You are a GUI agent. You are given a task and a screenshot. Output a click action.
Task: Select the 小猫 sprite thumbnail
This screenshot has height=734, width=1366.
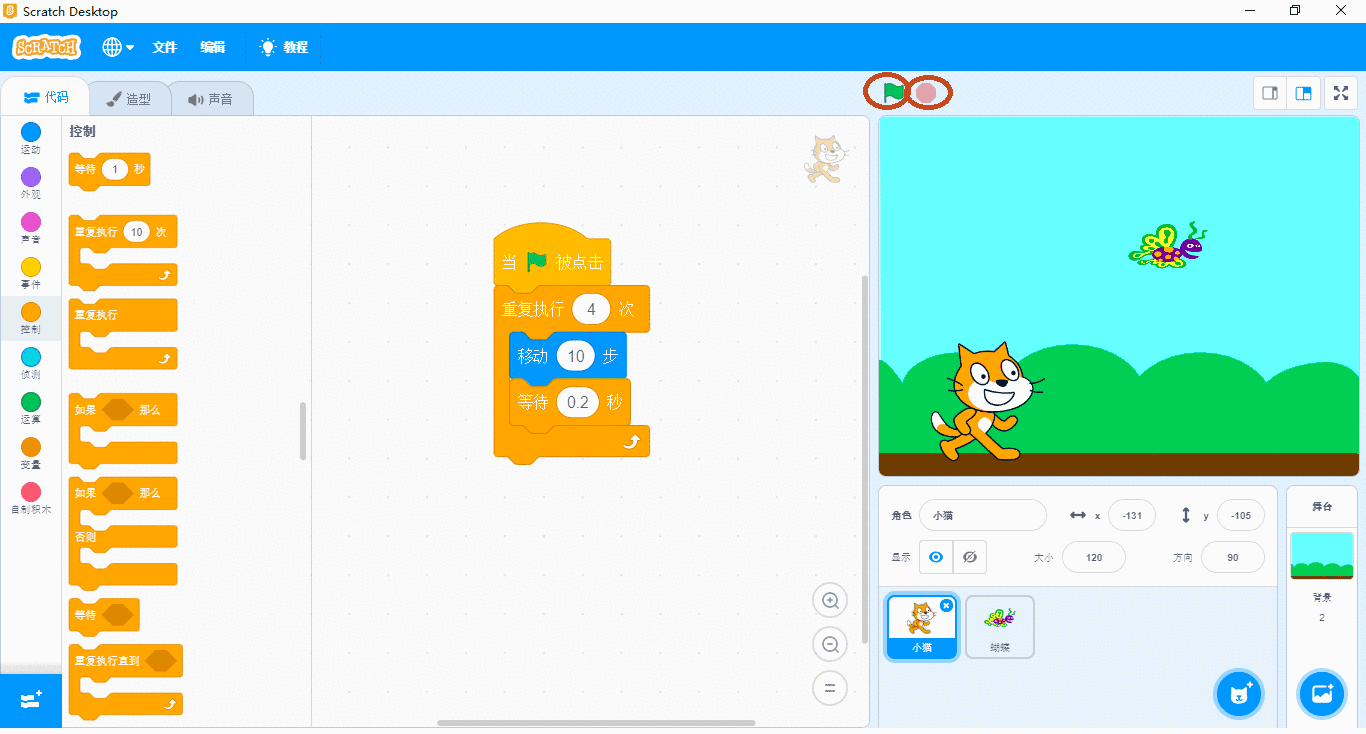922,628
